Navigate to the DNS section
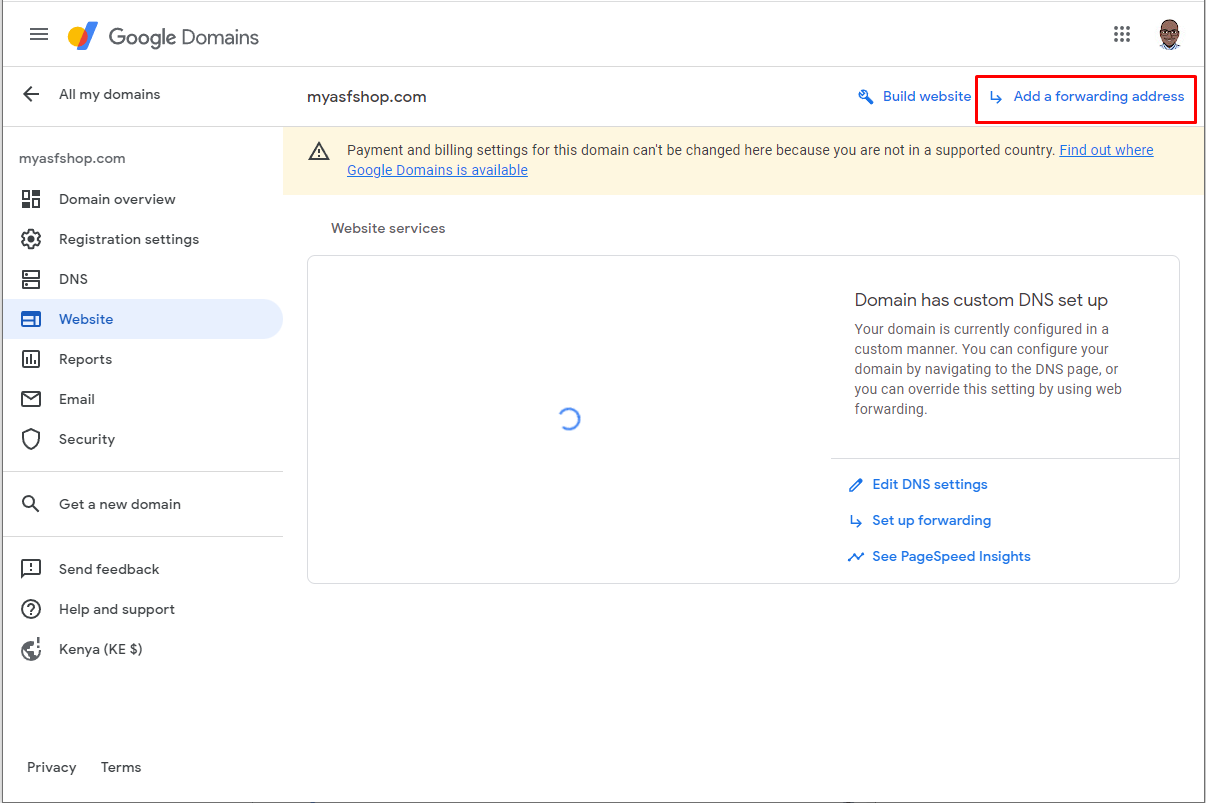 pyautogui.click(x=73, y=279)
